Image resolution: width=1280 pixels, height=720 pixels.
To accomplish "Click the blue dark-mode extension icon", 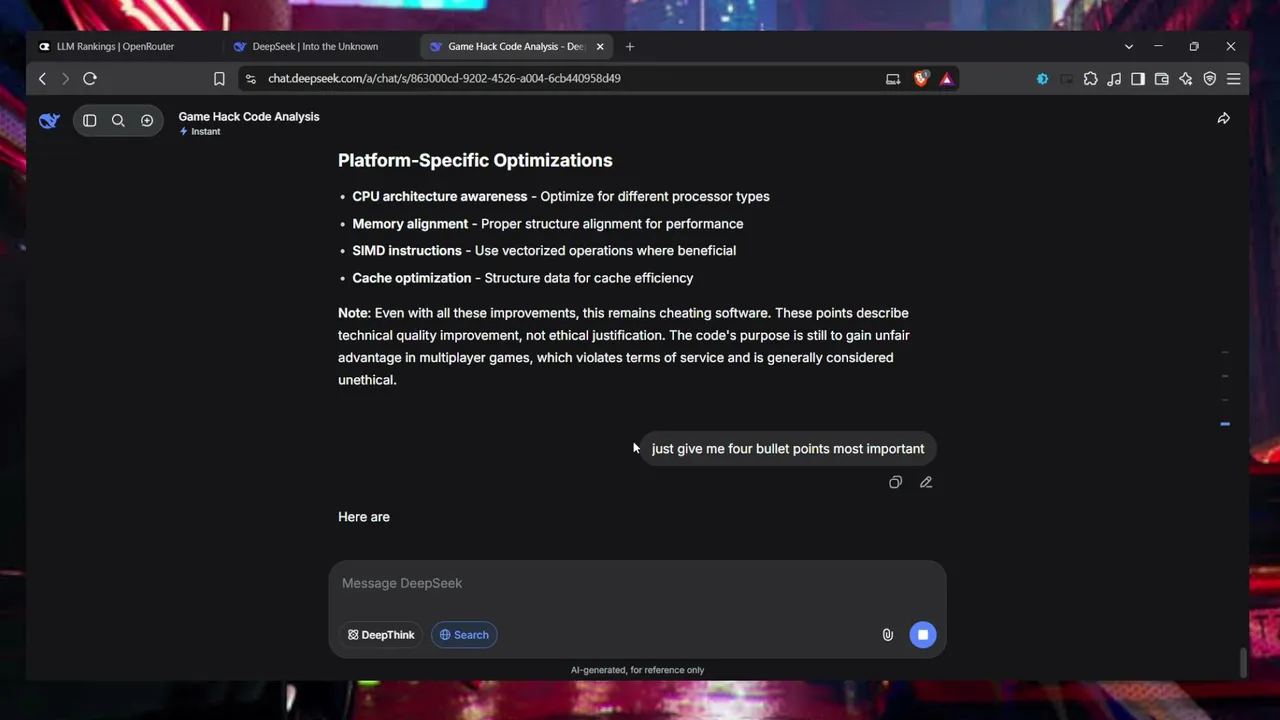I will click(1042, 79).
